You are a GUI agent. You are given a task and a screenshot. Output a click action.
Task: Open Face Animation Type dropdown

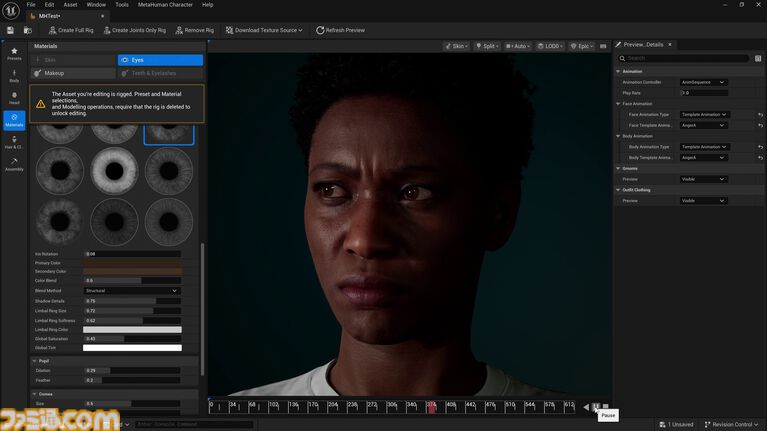click(x=703, y=114)
